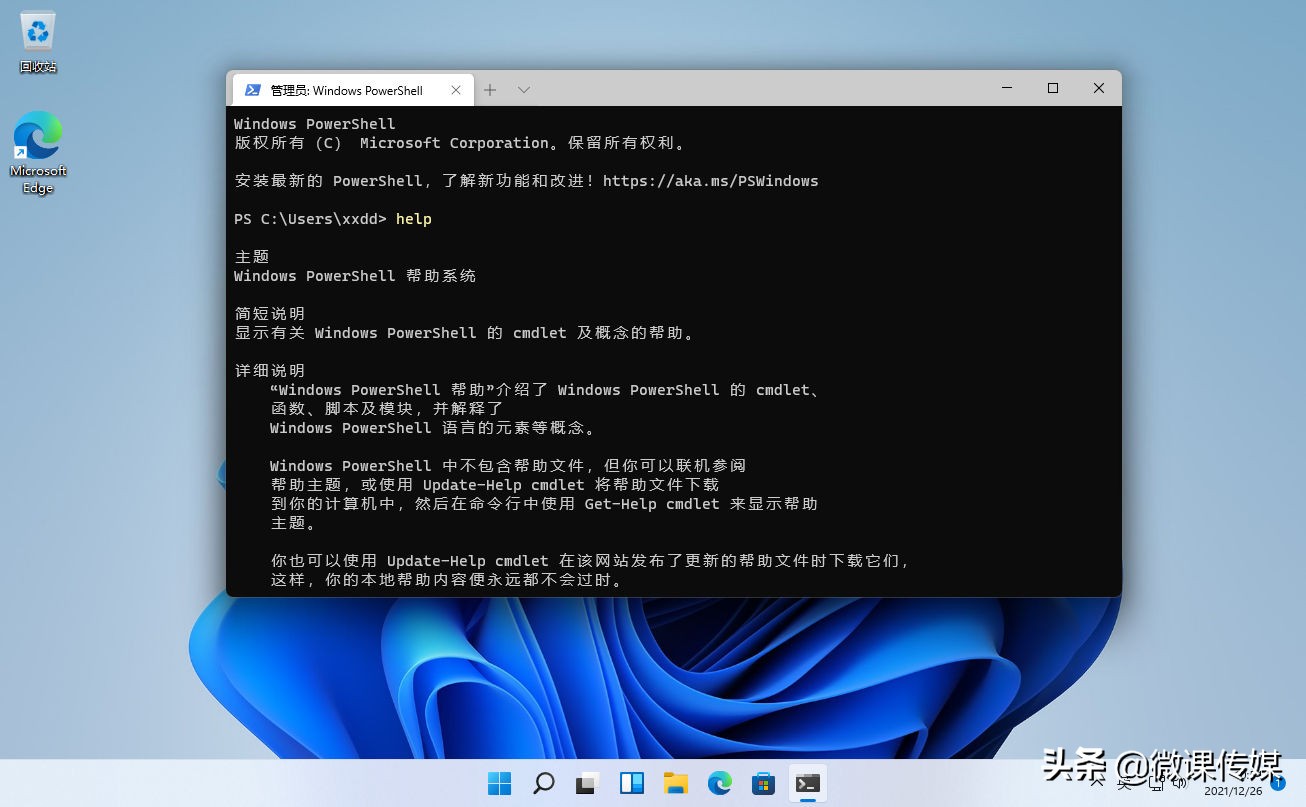Click the '详细说明' heading line

pos(270,371)
